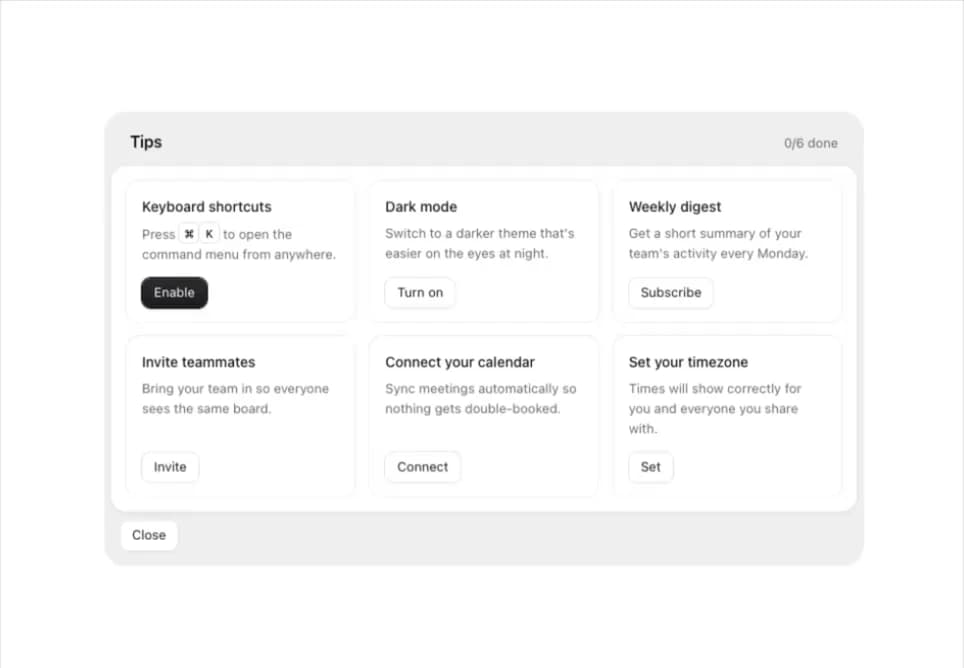Click the team activity summary description
The height and width of the screenshot is (668, 964).
point(718,243)
